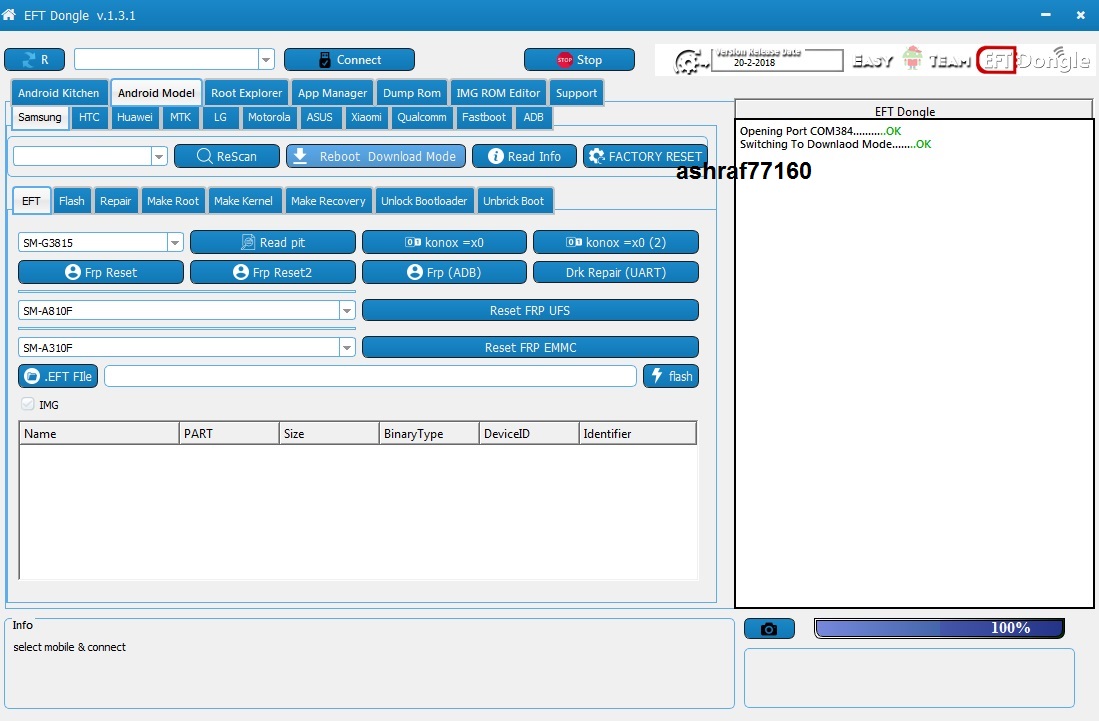Switch to the Make Kernel sub-tab
This screenshot has height=721, width=1099.
click(243, 200)
